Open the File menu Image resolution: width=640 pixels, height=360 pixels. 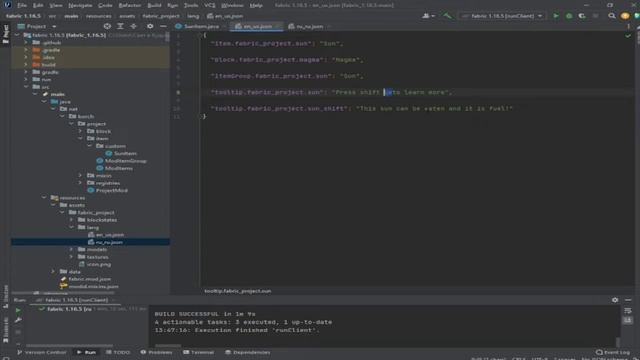(22, 5)
